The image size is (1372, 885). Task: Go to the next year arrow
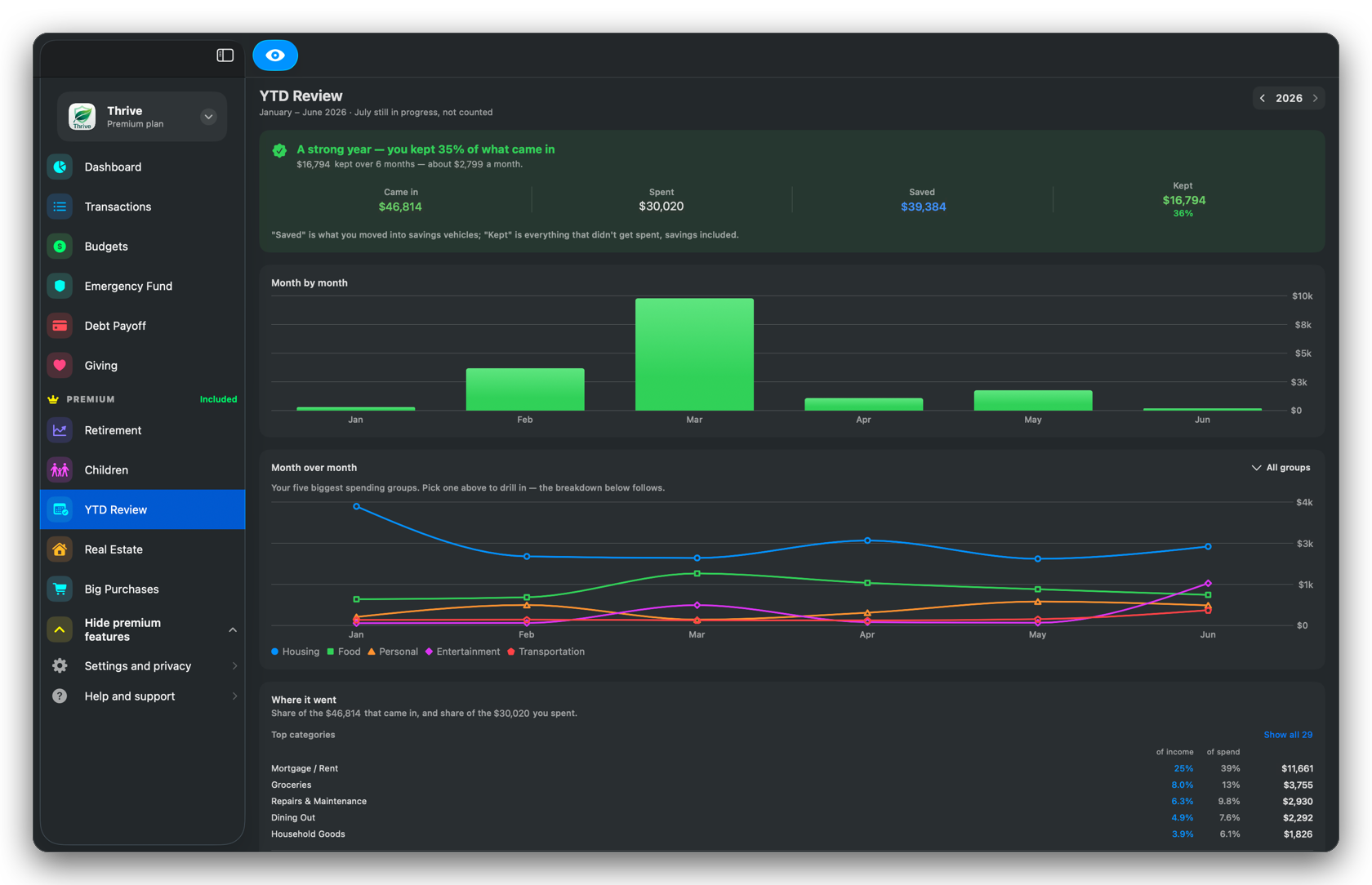pyautogui.click(x=1315, y=98)
